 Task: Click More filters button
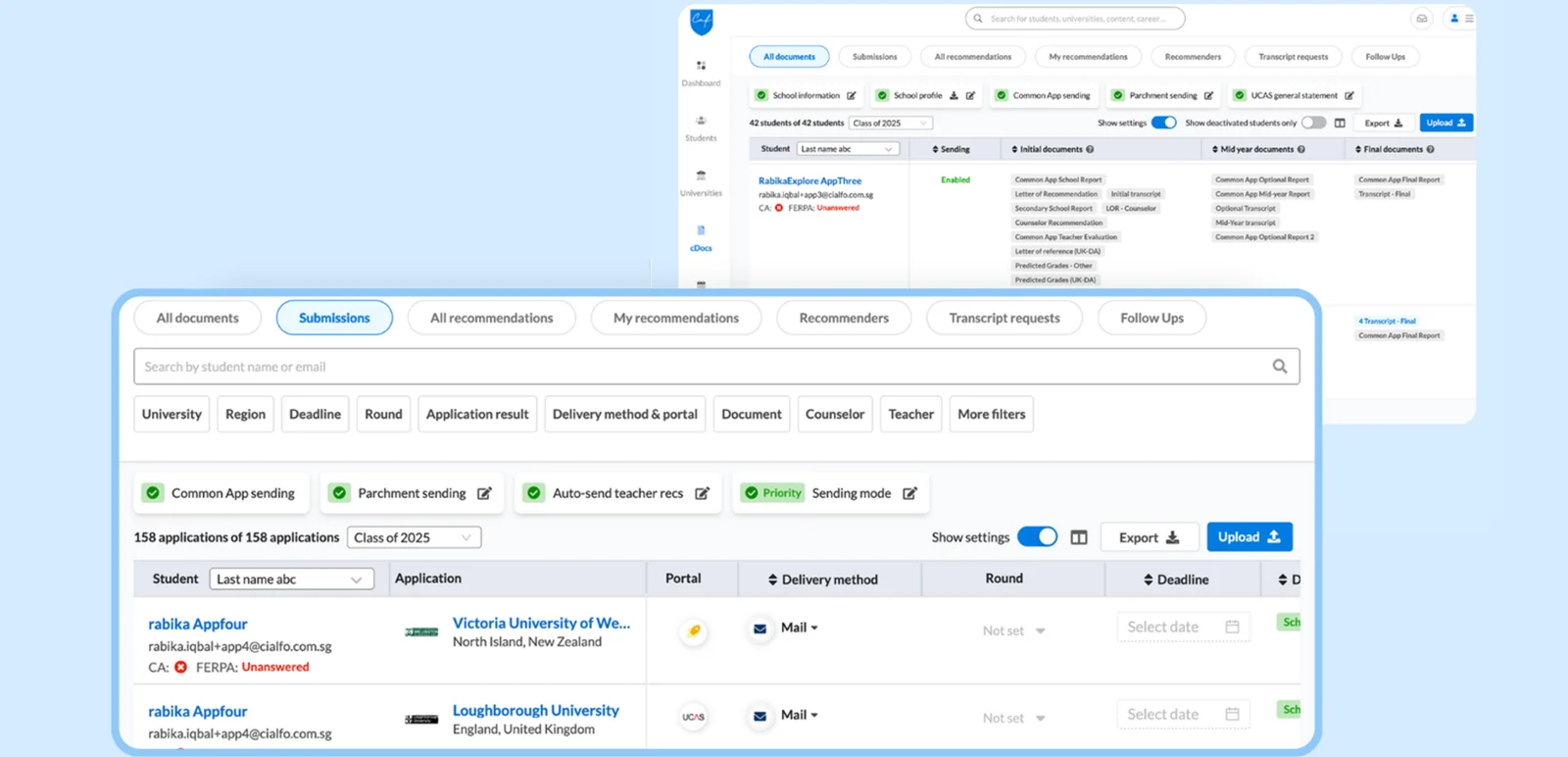(x=992, y=414)
